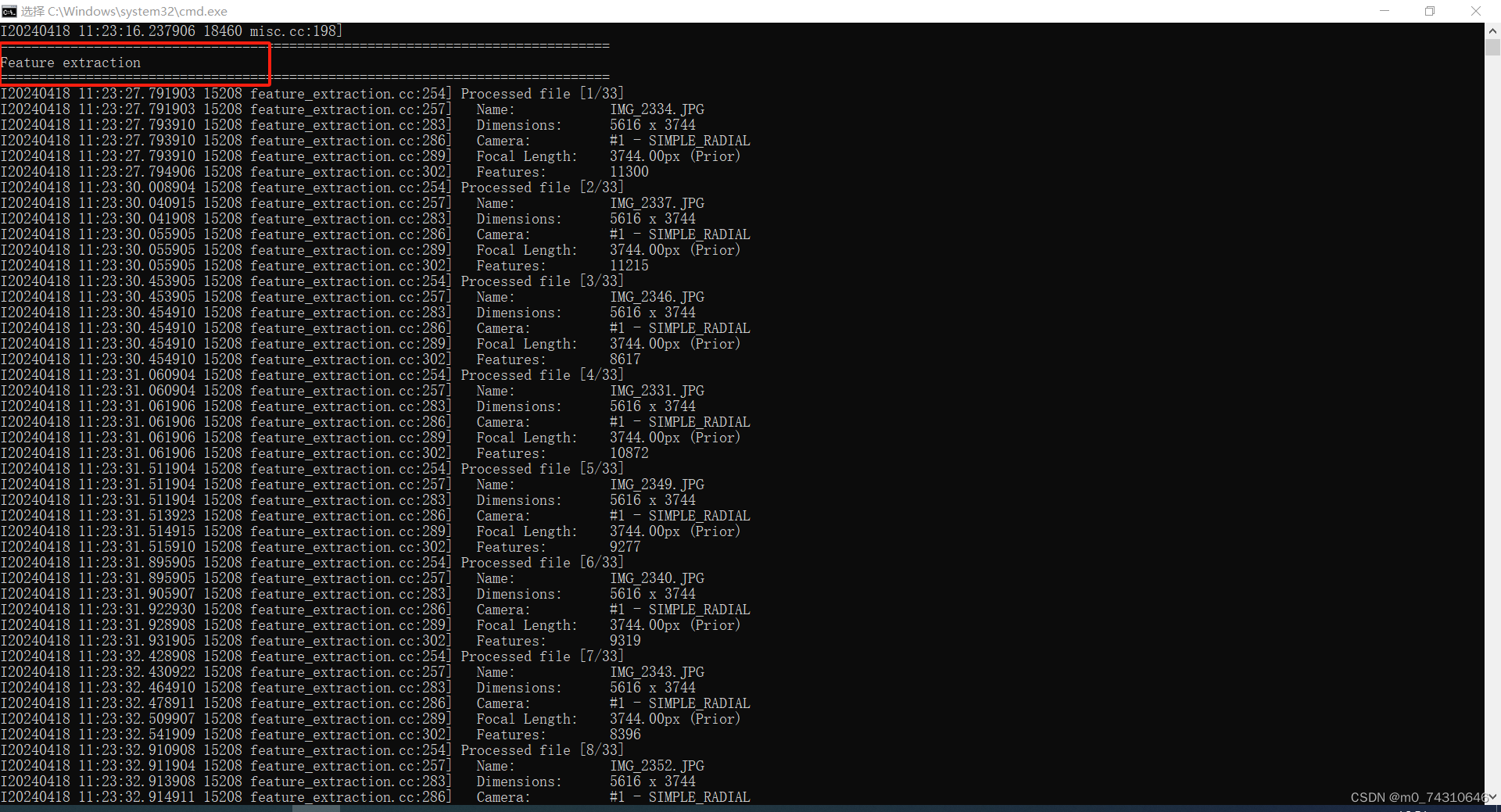Click the CSDN @m0_74310646 watermark link
The height and width of the screenshot is (812, 1501).
pos(1419,797)
